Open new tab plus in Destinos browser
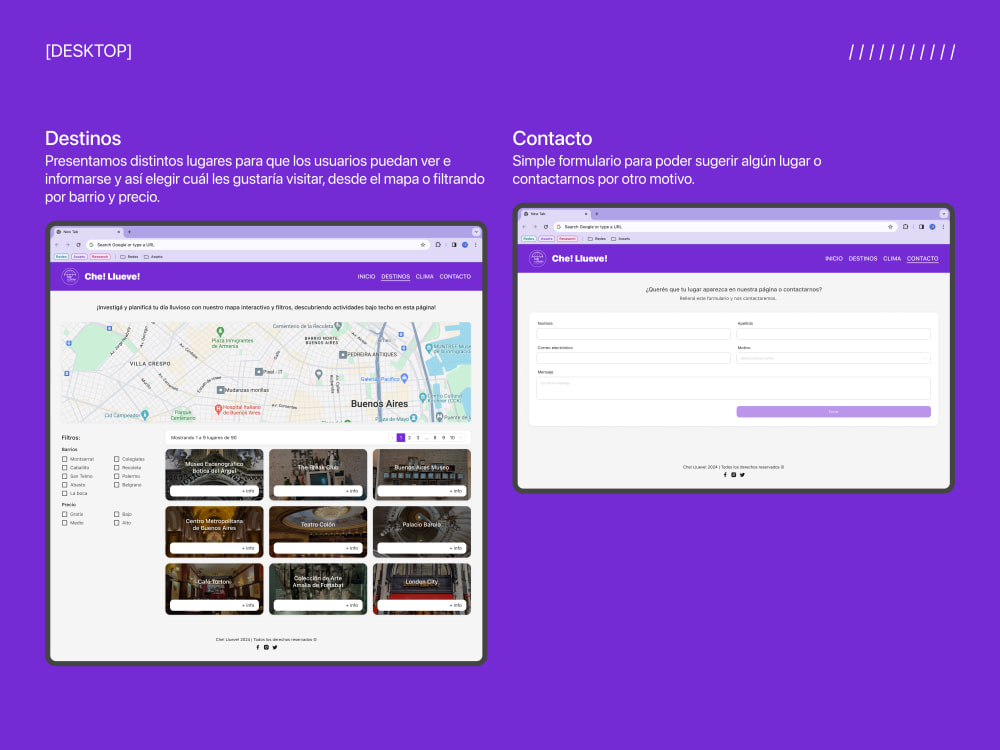 tap(129, 232)
